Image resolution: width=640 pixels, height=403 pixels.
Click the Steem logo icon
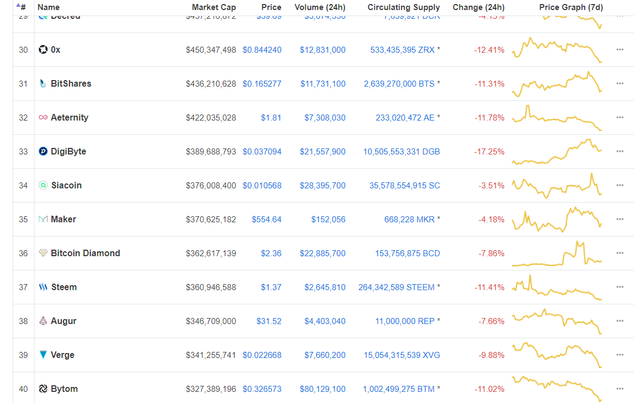pos(43,287)
